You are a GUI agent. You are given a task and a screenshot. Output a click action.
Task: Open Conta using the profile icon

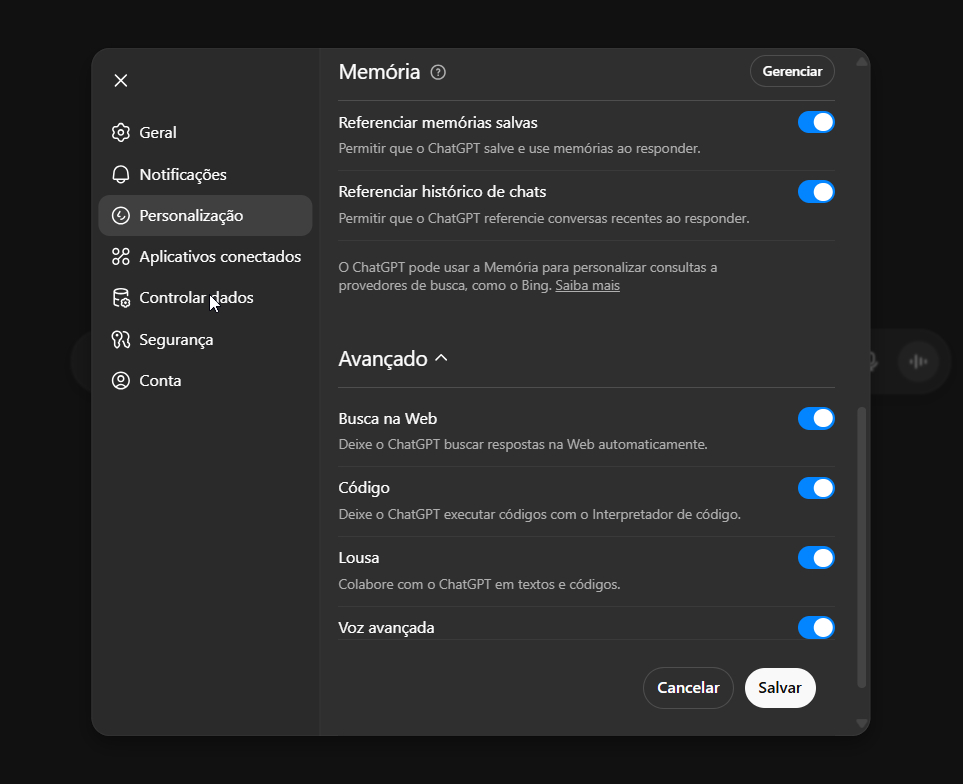pyautogui.click(x=121, y=380)
